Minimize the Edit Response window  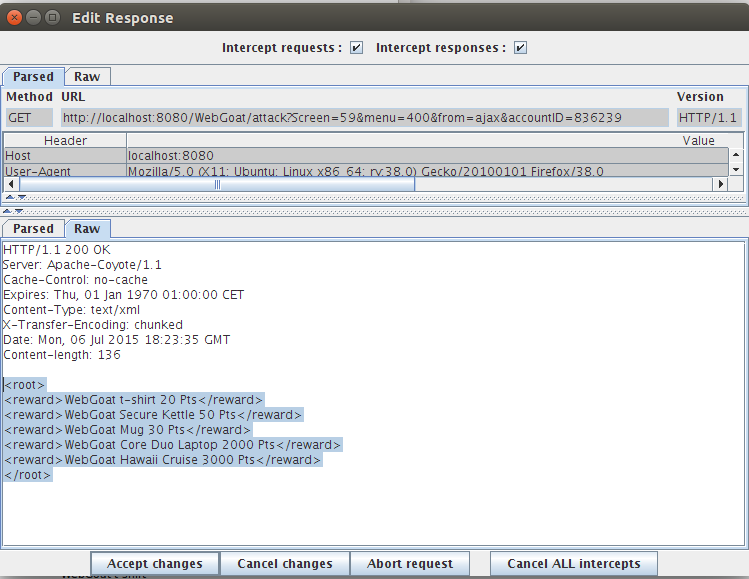[33, 18]
